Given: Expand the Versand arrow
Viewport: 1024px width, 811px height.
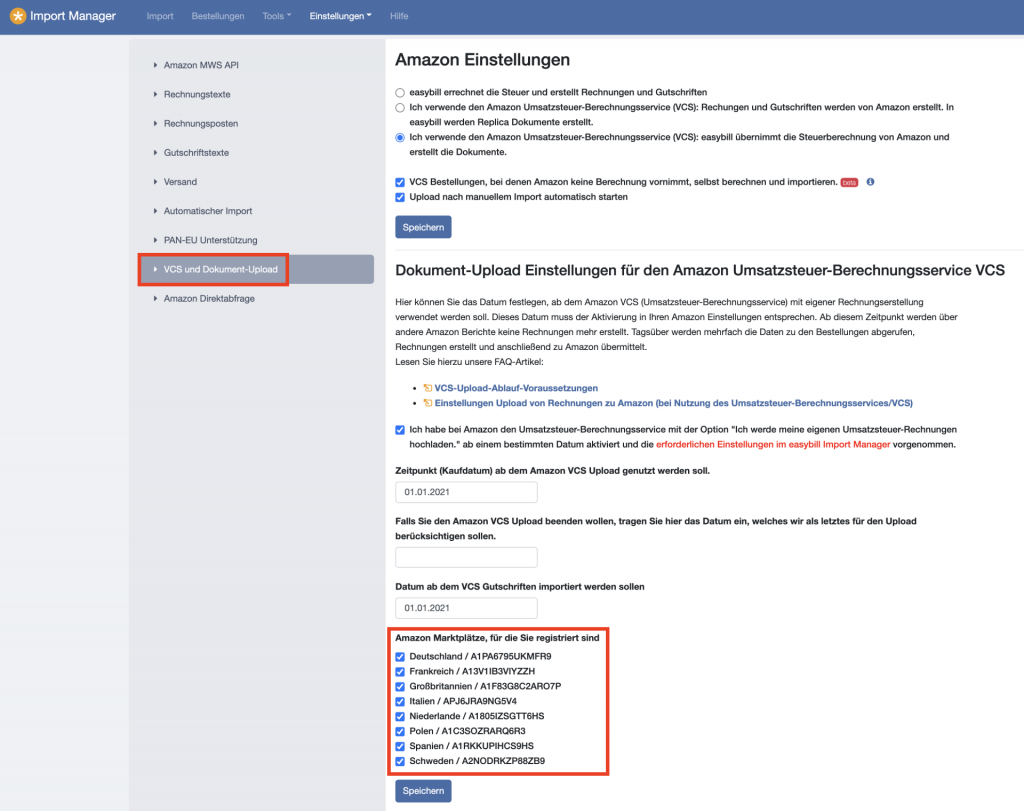Looking at the screenshot, I should tap(155, 182).
